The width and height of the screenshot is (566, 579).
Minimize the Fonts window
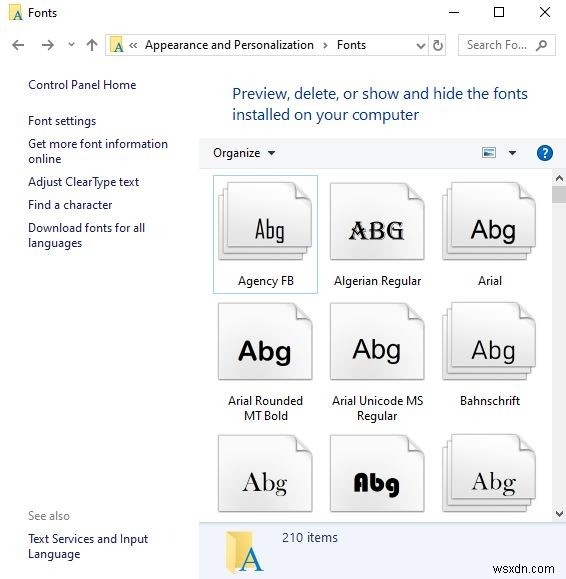pos(454,13)
